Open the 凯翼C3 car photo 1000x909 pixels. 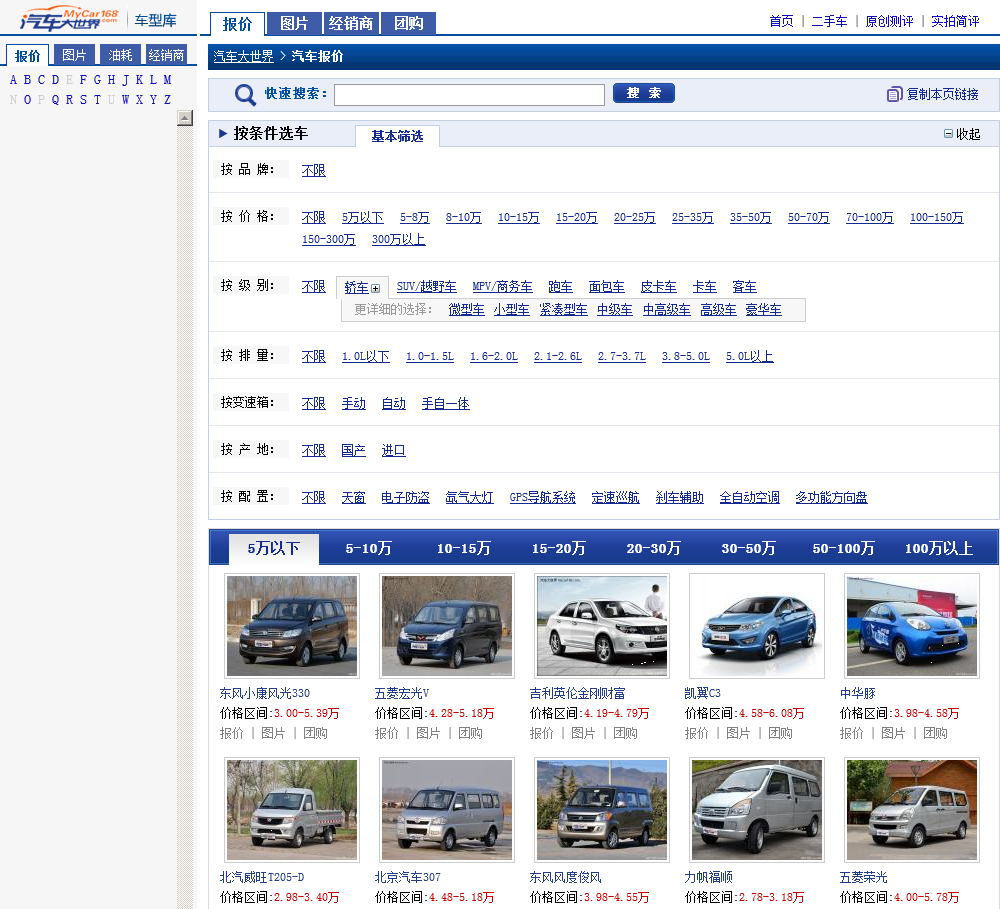point(757,626)
